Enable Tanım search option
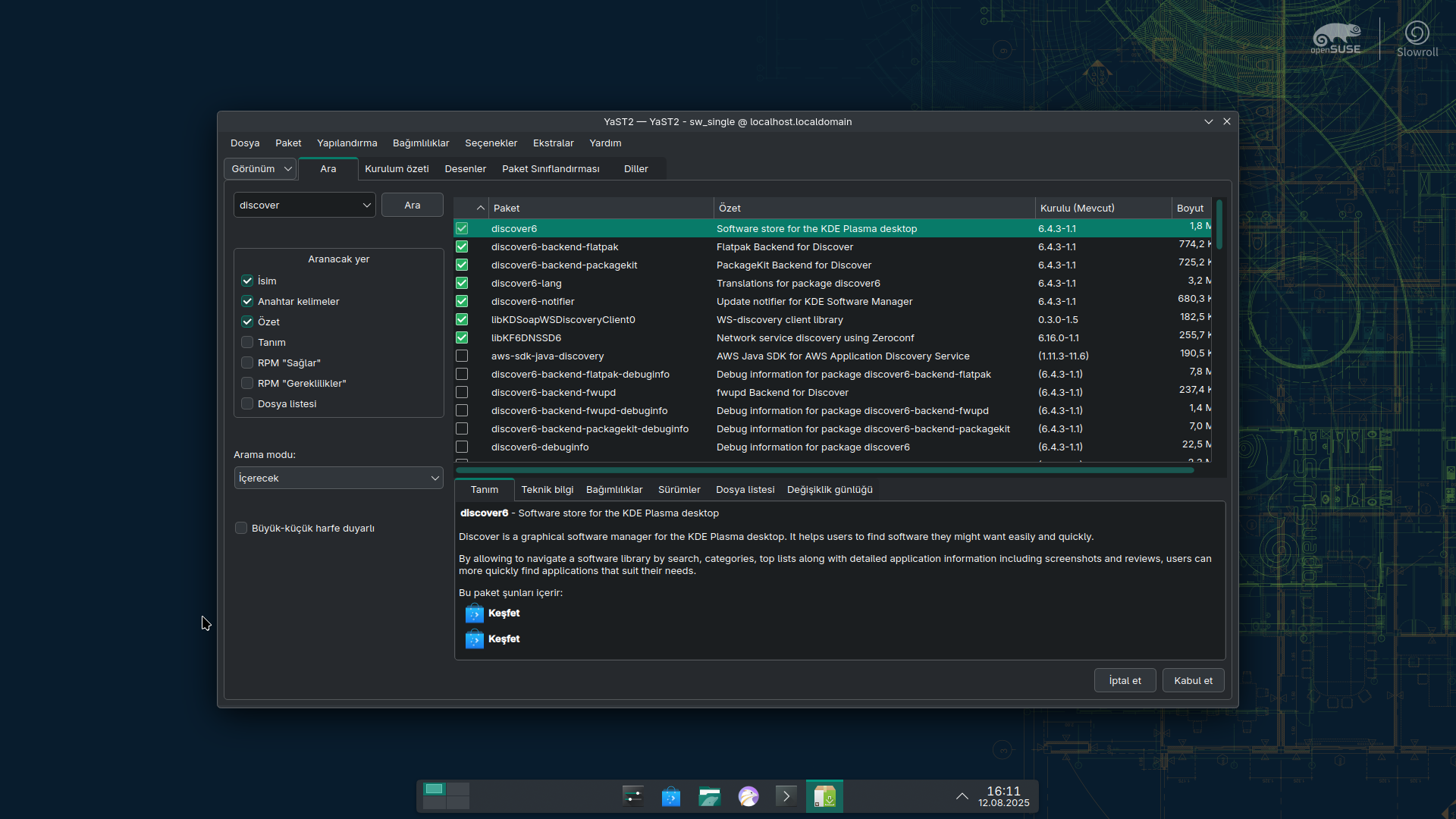This screenshot has height=819, width=1456. [247, 342]
